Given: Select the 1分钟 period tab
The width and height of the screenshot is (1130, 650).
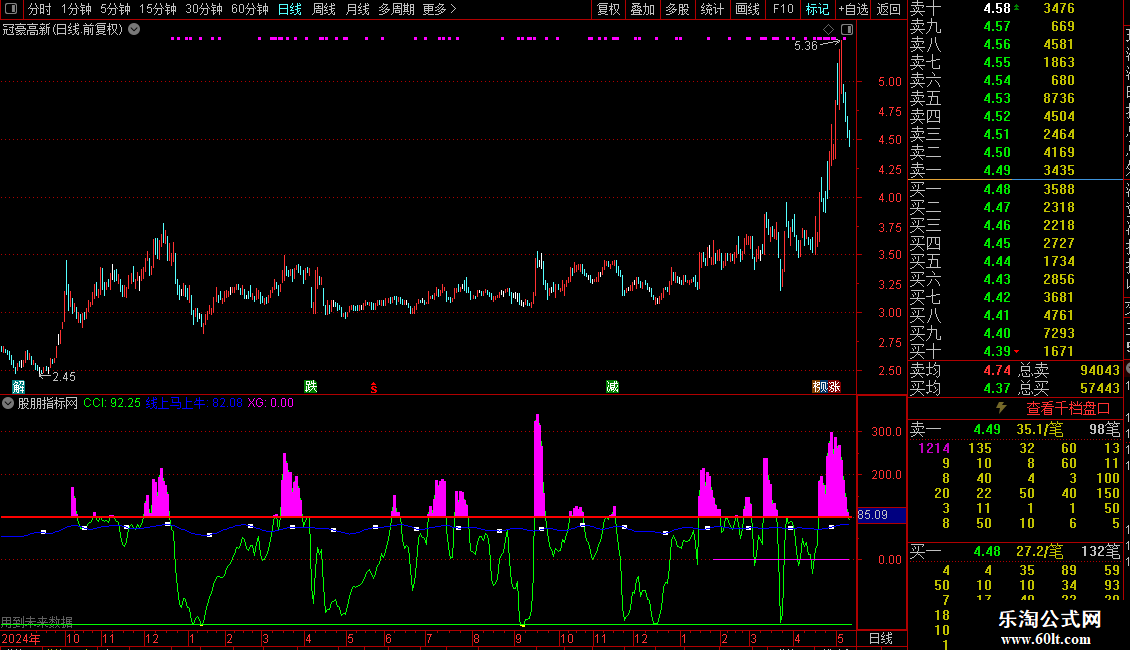Looking at the screenshot, I should click(x=76, y=9).
